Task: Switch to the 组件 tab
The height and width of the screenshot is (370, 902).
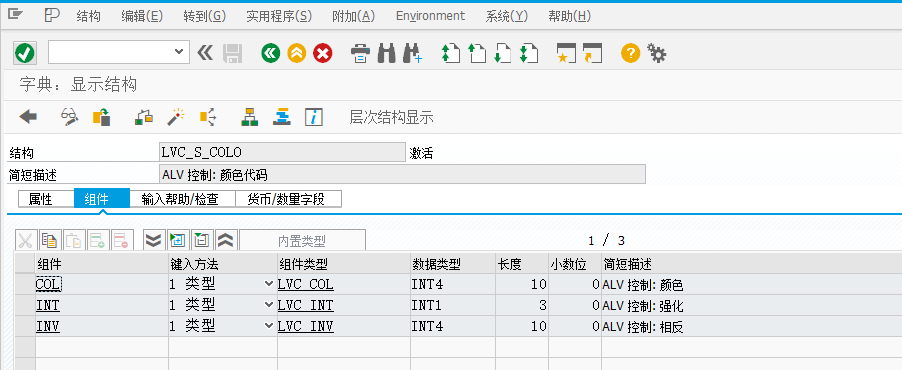Action: (102, 199)
